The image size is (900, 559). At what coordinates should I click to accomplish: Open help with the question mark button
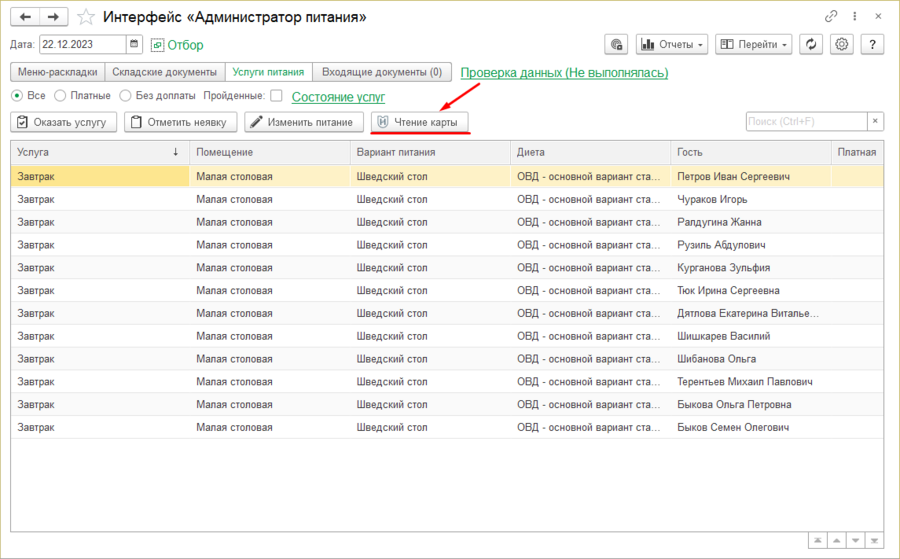(873, 45)
